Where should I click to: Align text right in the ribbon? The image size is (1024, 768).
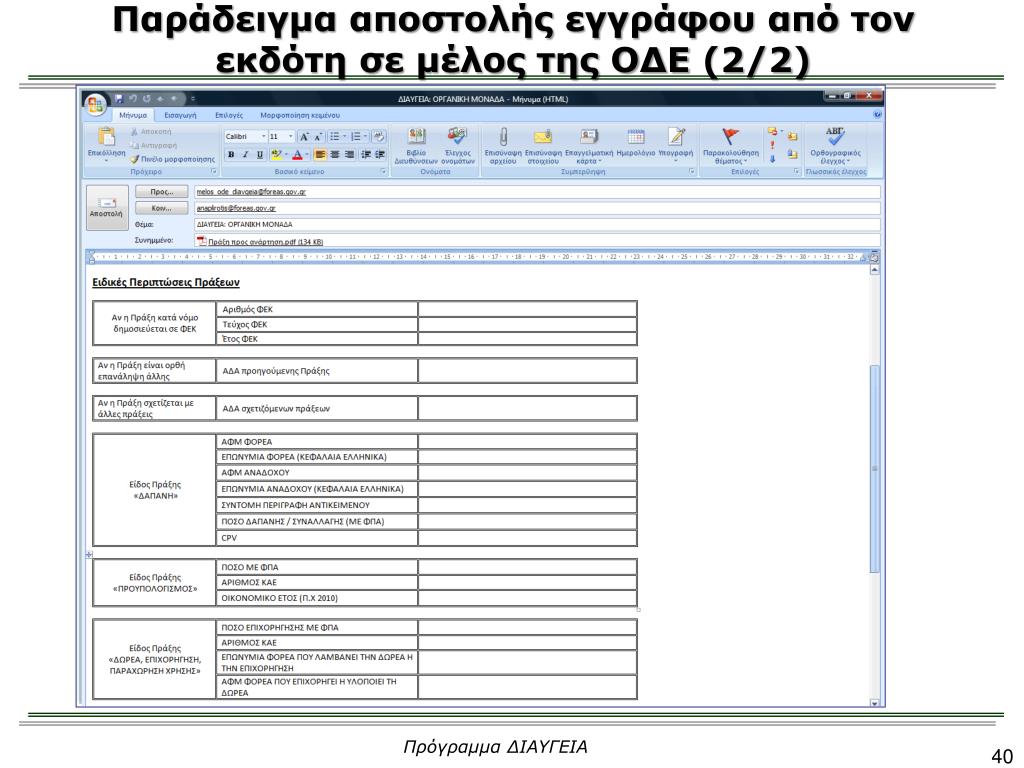[x=349, y=154]
